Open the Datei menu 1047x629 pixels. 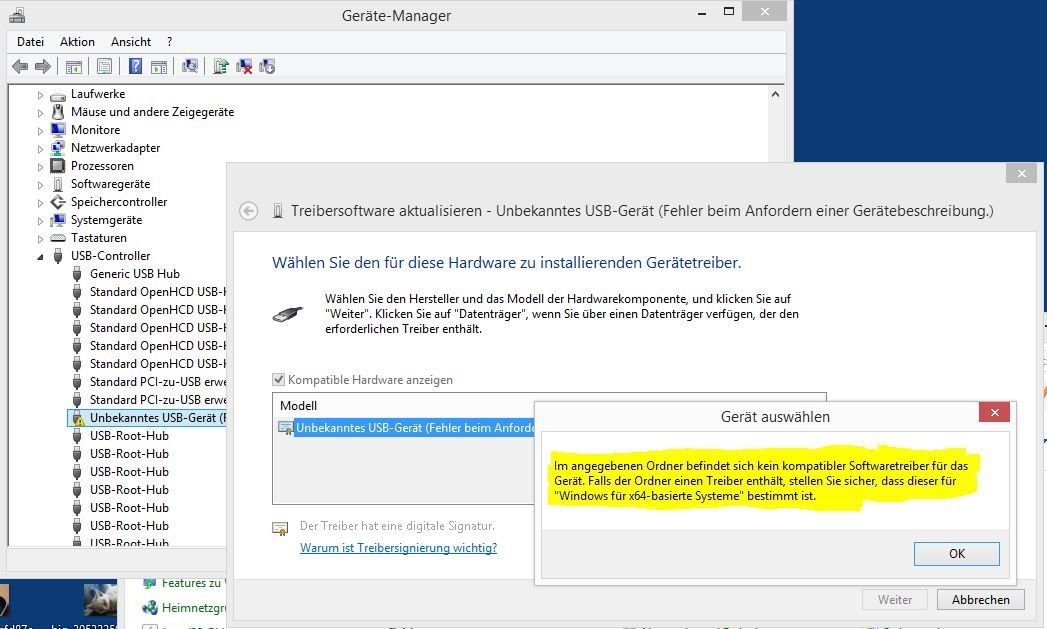30,42
